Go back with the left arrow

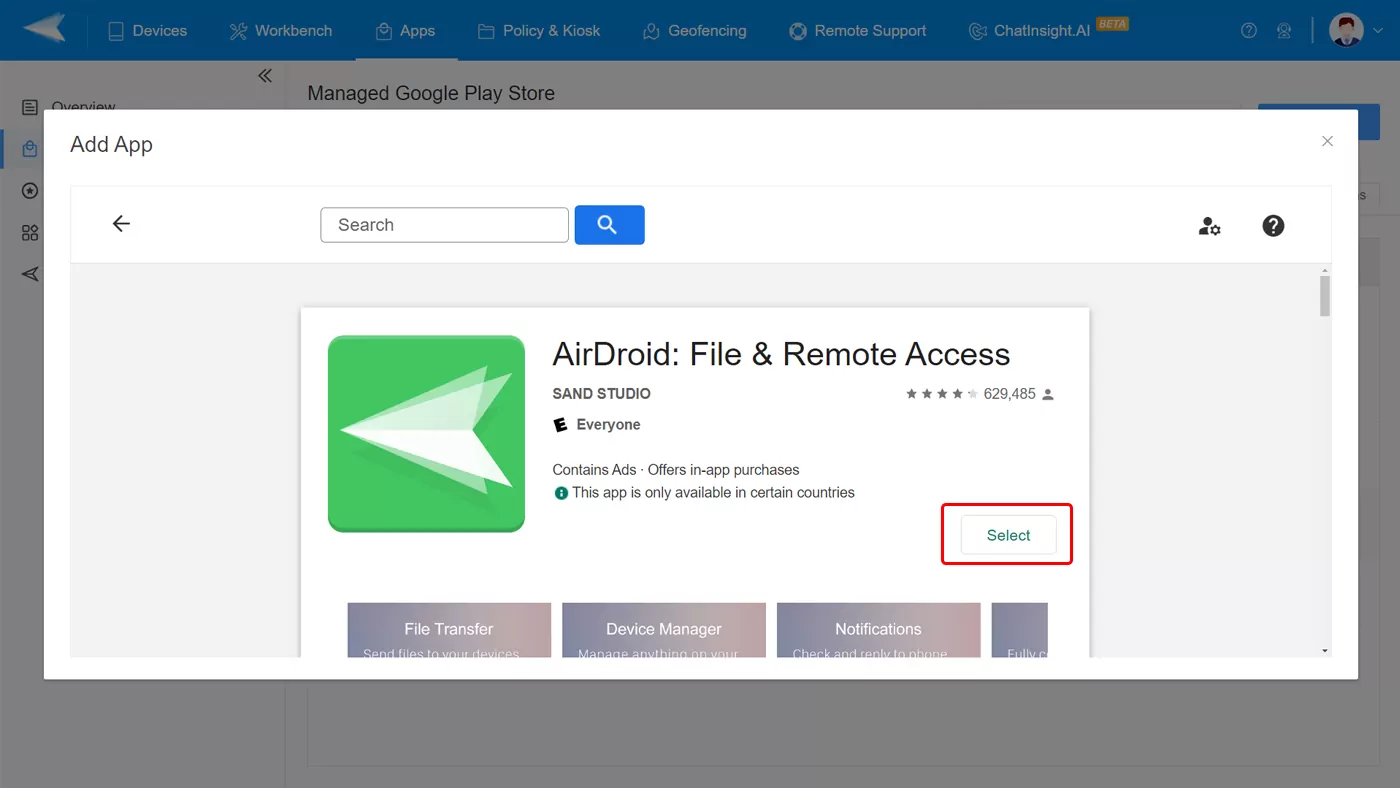[121, 224]
